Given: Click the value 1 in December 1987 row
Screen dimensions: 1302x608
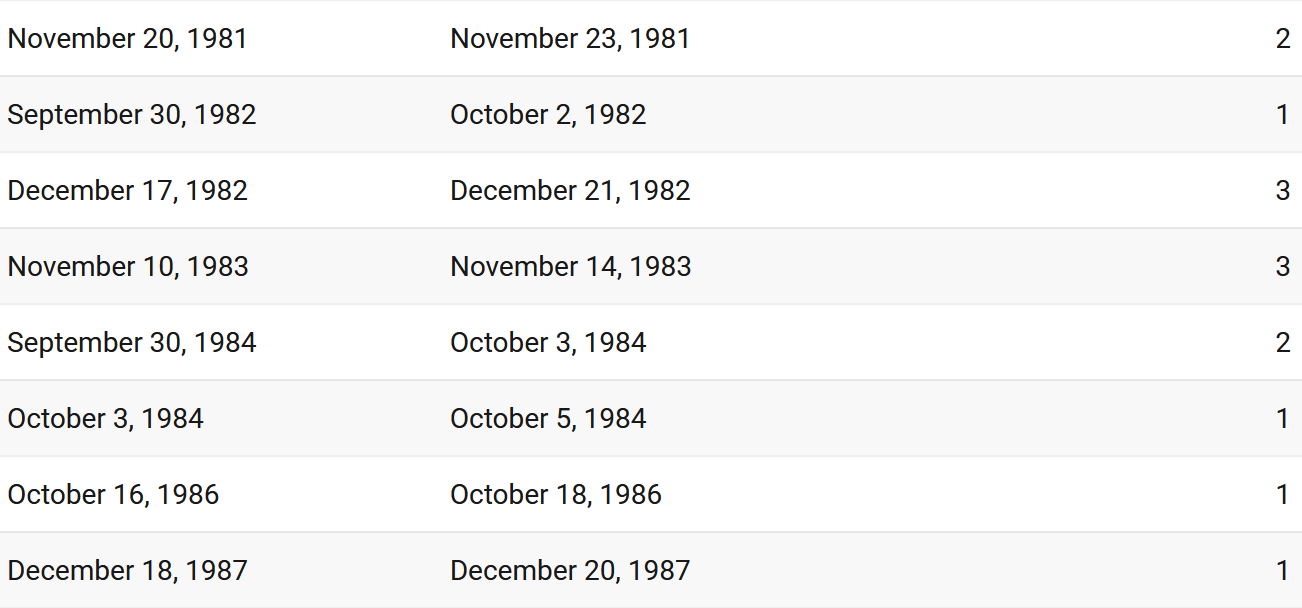Looking at the screenshot, I should point(1283,571).
